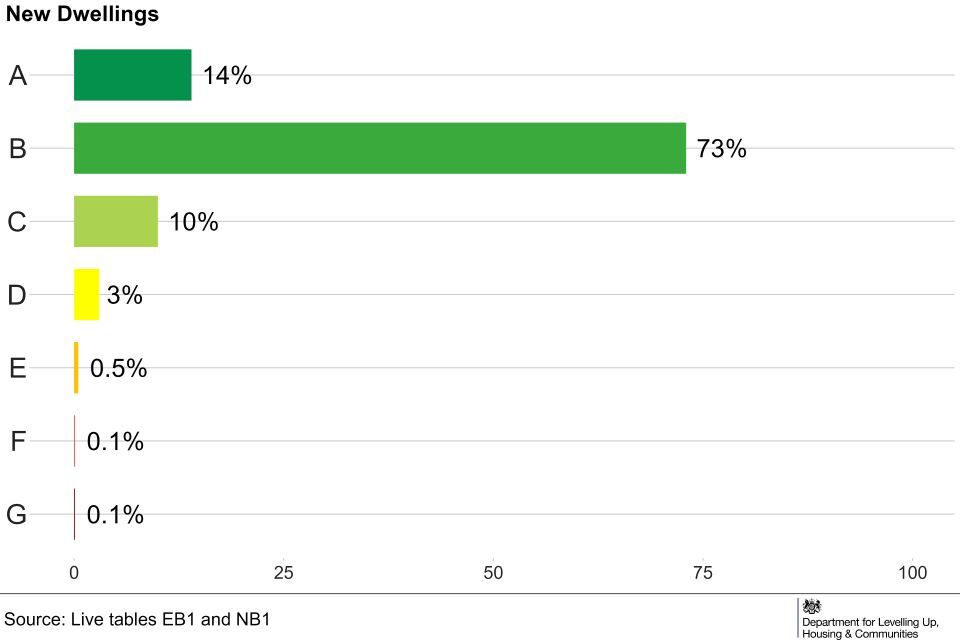Select the 73% value label
The height and width of the screenshot is (640, 960).
tap(721, 149)
